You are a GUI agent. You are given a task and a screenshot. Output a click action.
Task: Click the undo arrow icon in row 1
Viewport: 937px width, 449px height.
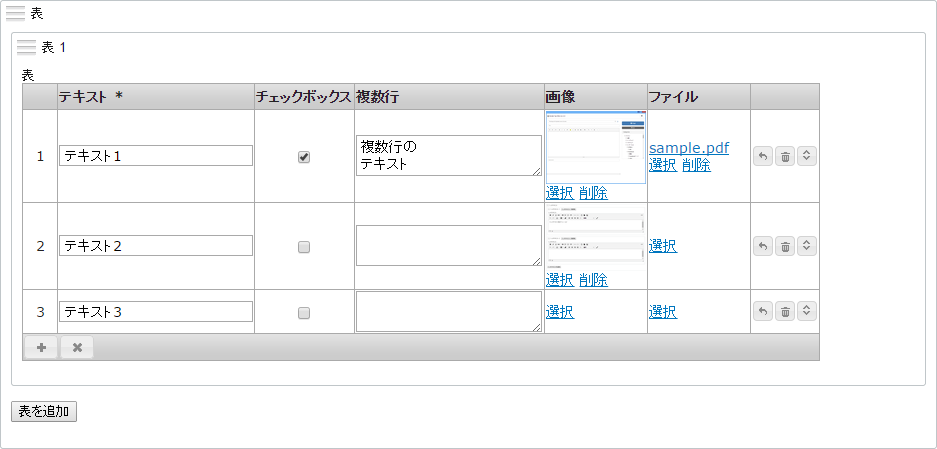tap(763, 157)
